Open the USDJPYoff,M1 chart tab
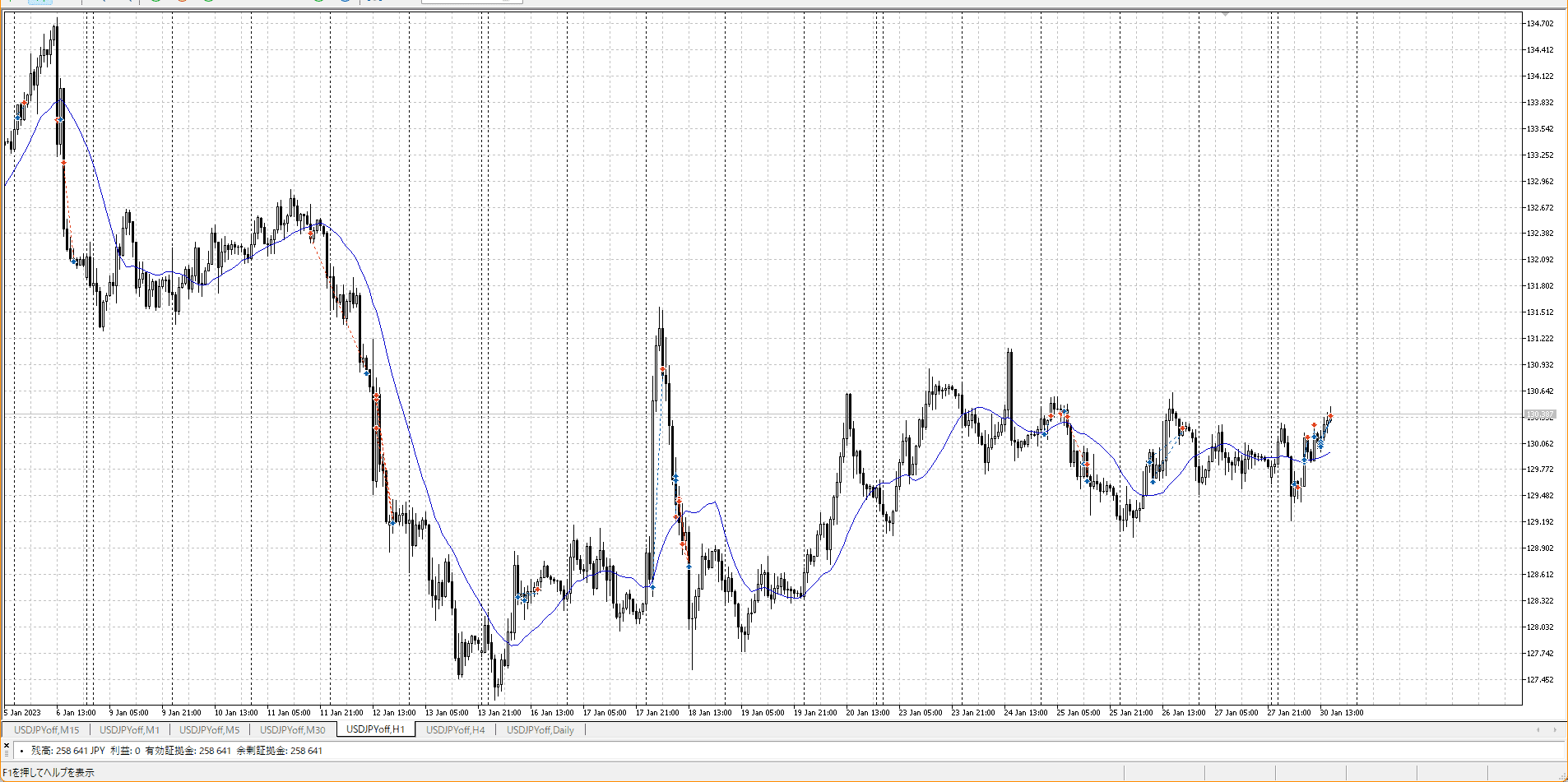Image resolution: width=1568 pixels, height=782 pixels. pos(129,729)
